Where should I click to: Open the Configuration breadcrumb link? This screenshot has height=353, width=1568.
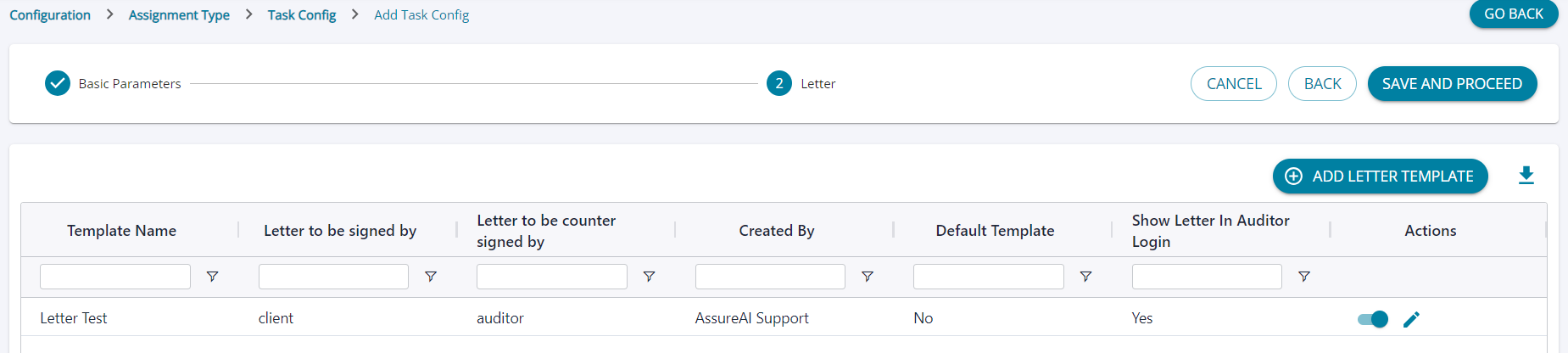pyautogui.click(x=50, y=15)
